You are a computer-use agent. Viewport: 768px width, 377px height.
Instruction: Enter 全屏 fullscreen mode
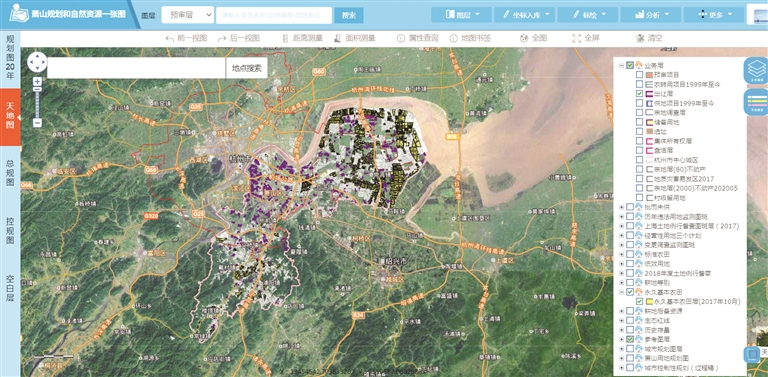coord(586,38)
